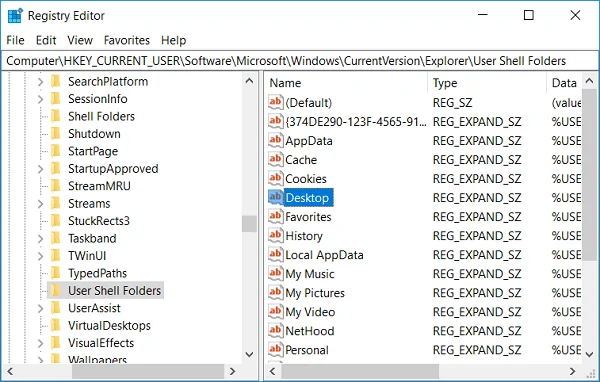The width and height of the screenshot is (600, 382).
Task: Select the VirtualDesktops key
Action: 109,325
